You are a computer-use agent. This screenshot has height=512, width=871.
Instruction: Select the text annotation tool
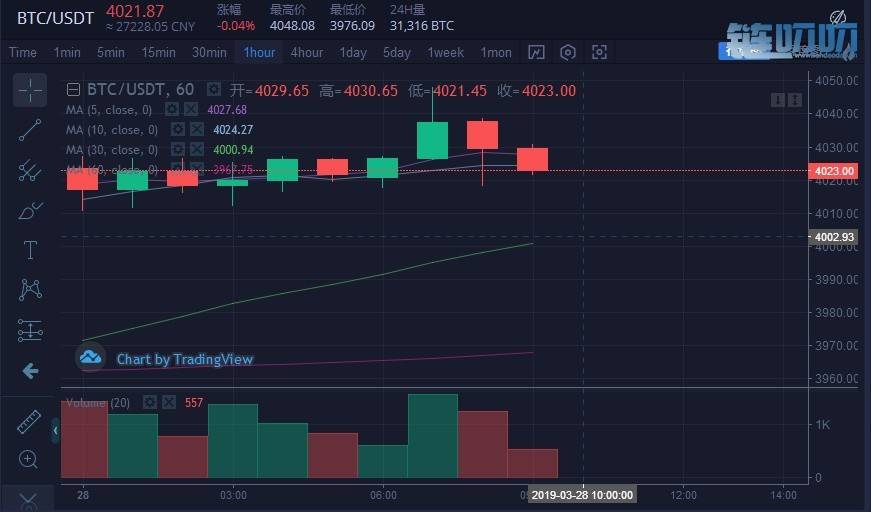tap(30, 250)
